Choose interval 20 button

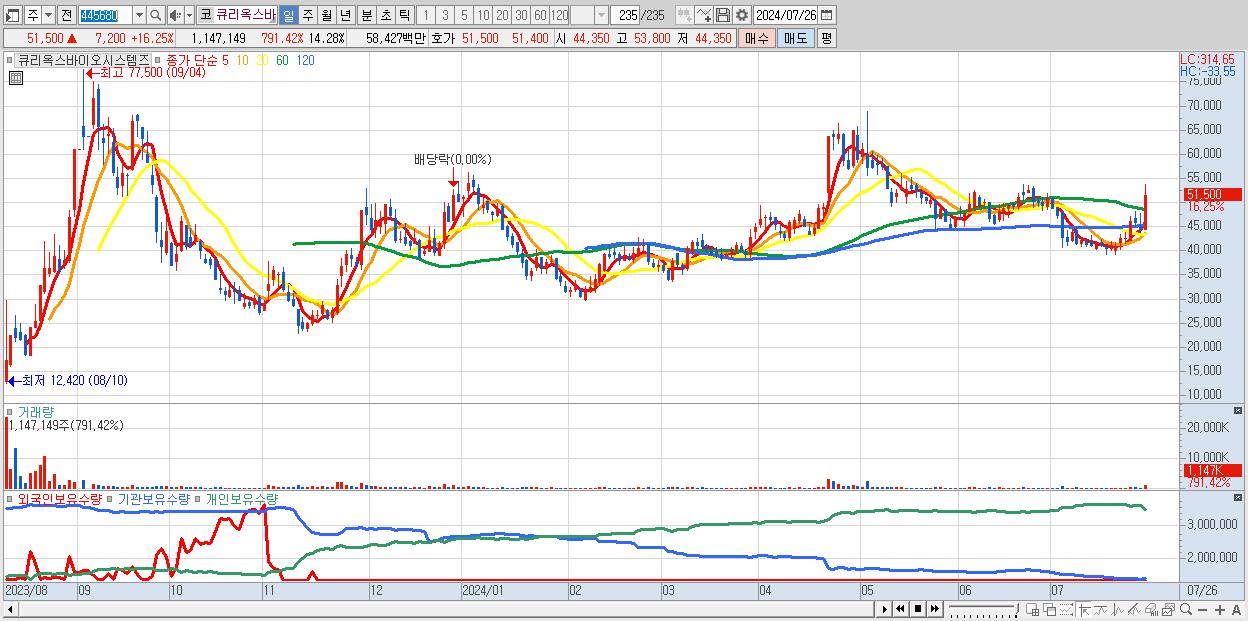[502, 15]
